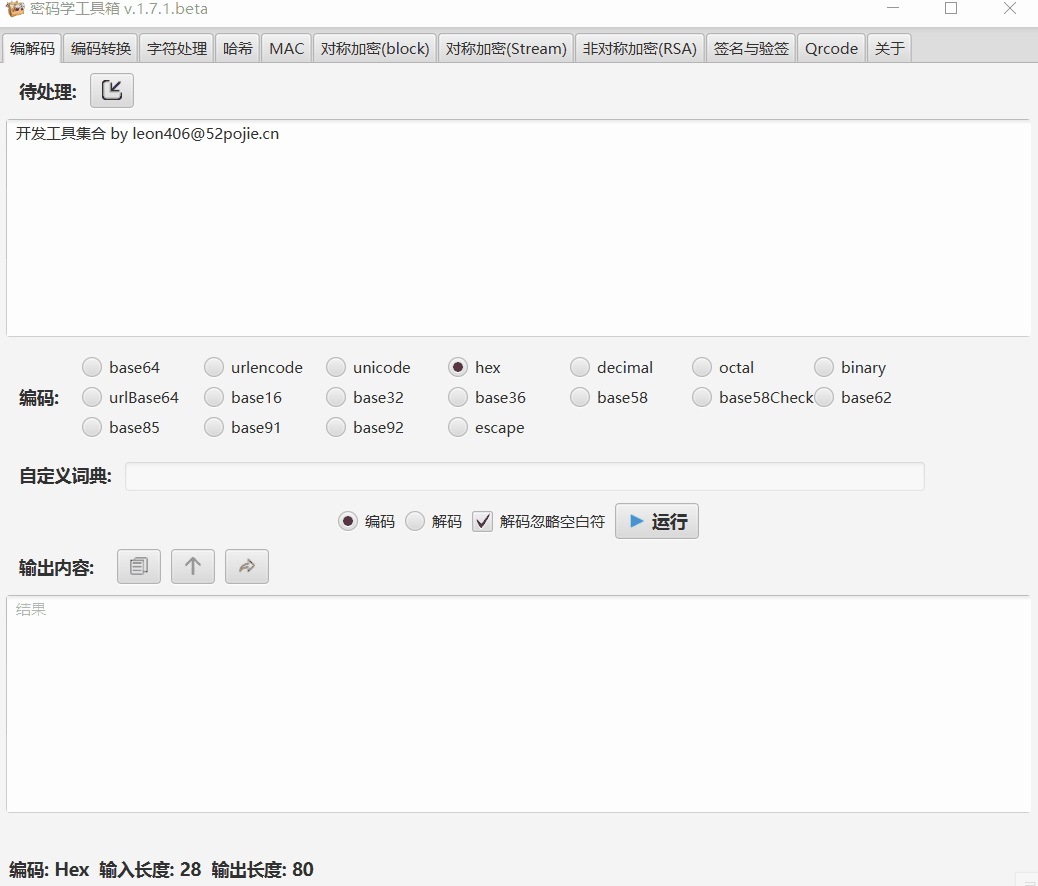
Task: Select the binary encoding option
Action: (823, 367)
